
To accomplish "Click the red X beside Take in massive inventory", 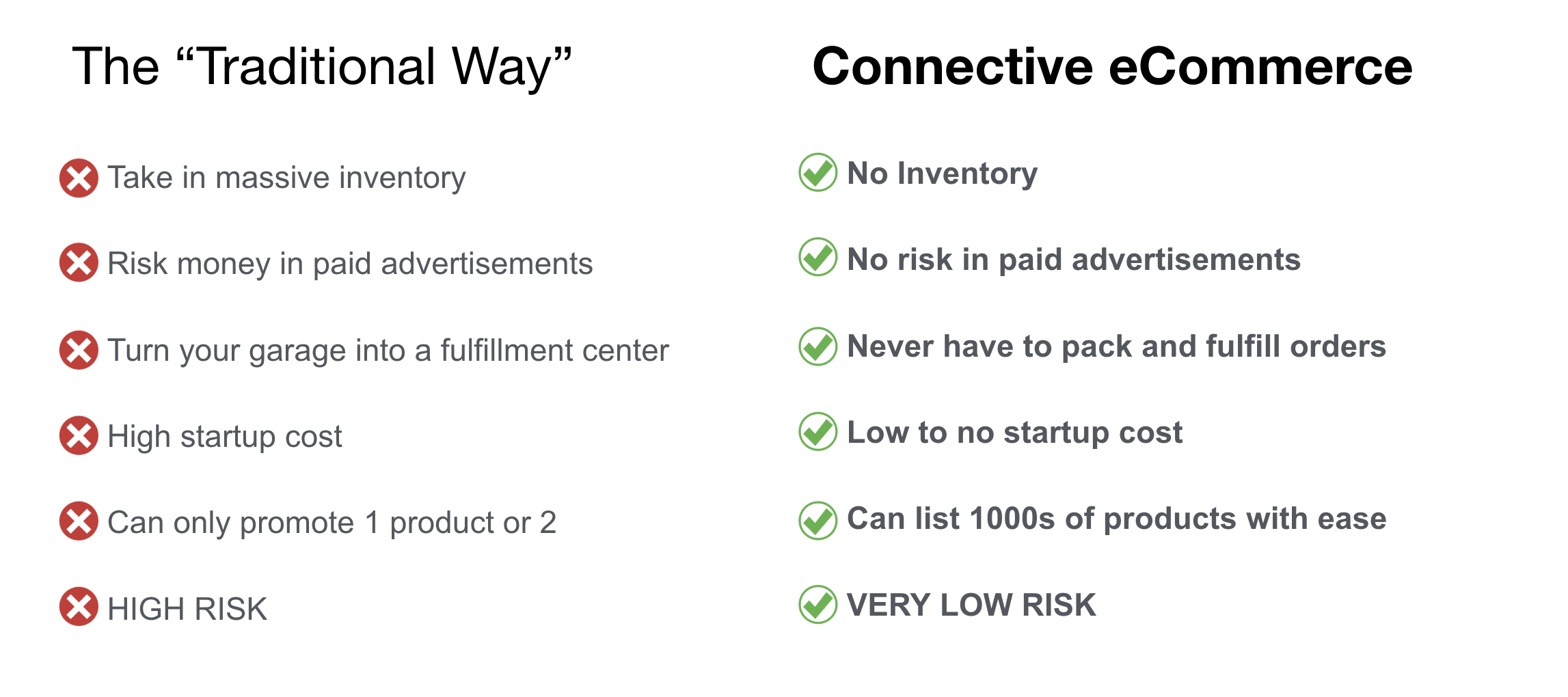I will pyautogui.click(x=79, y=178).
